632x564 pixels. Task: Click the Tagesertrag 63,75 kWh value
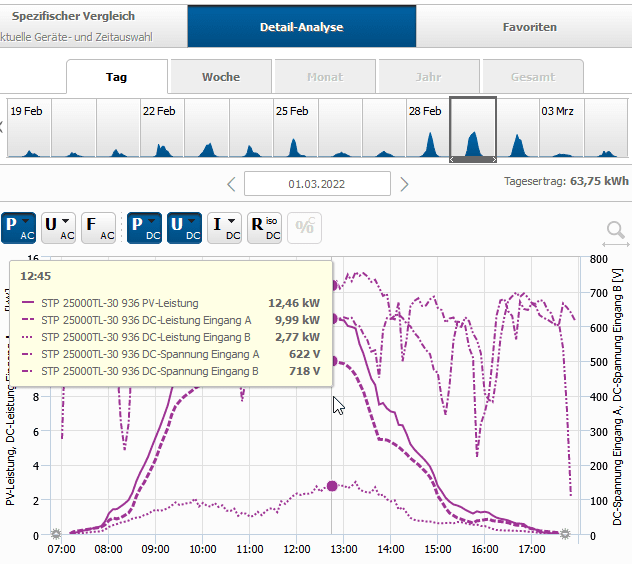(599, 181)
